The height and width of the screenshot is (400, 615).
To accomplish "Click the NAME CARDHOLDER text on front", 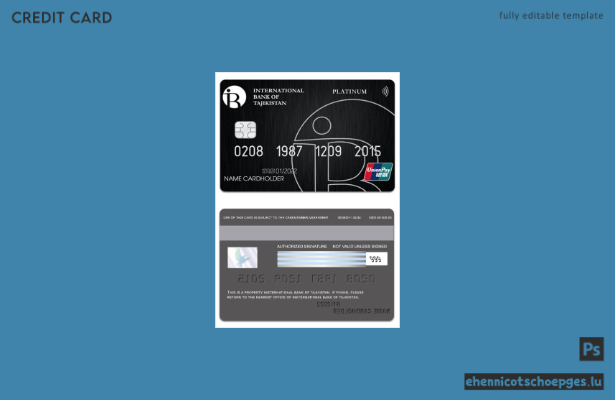I will click(x=254, y=178).
